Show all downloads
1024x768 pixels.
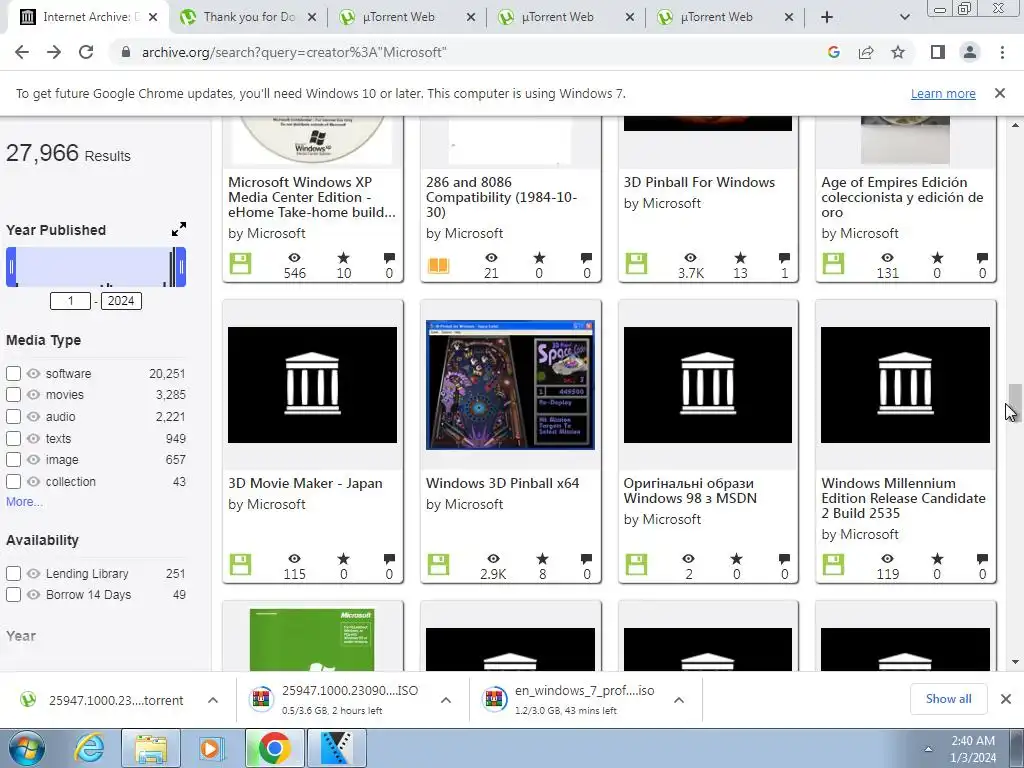[948, 699]
